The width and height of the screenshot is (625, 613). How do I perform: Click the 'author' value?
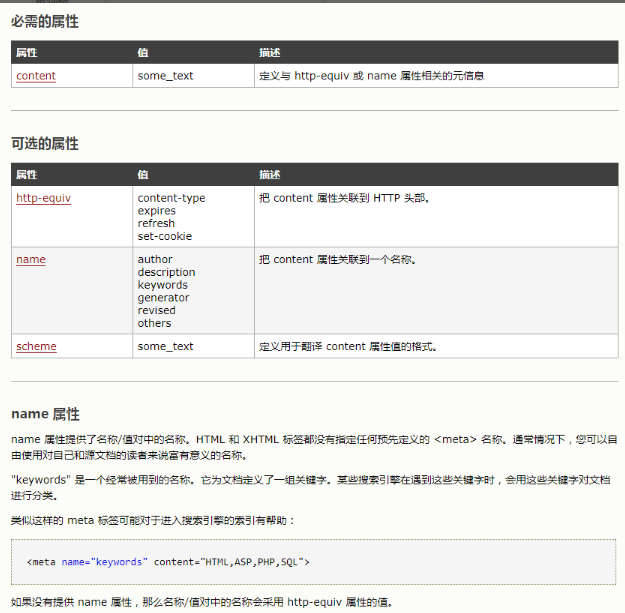click(155, 259)
